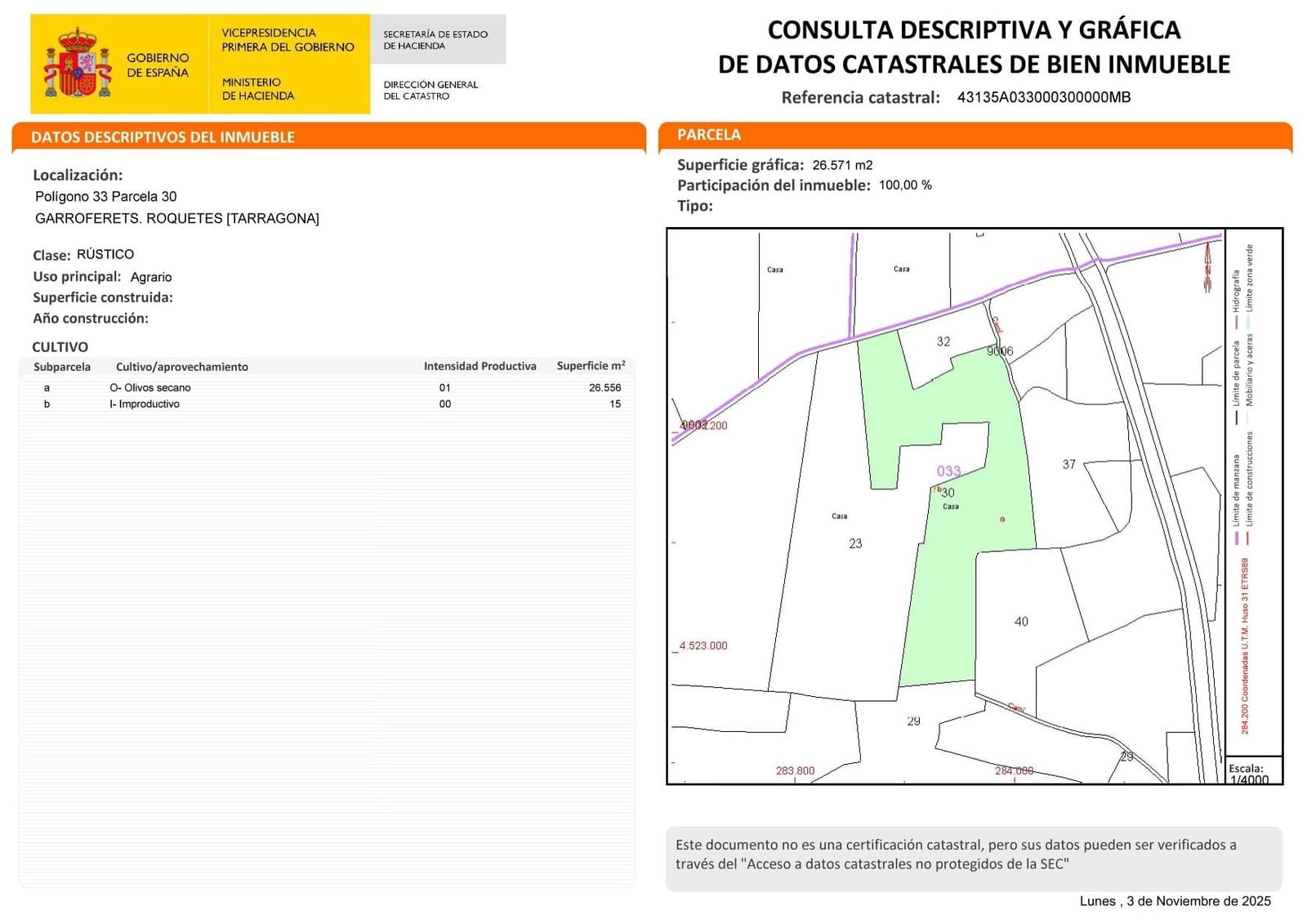Click the Dirección General del Catastro logo
Image resolution: width=1307 pixels, height=924 pixels.
coord(430,90)
